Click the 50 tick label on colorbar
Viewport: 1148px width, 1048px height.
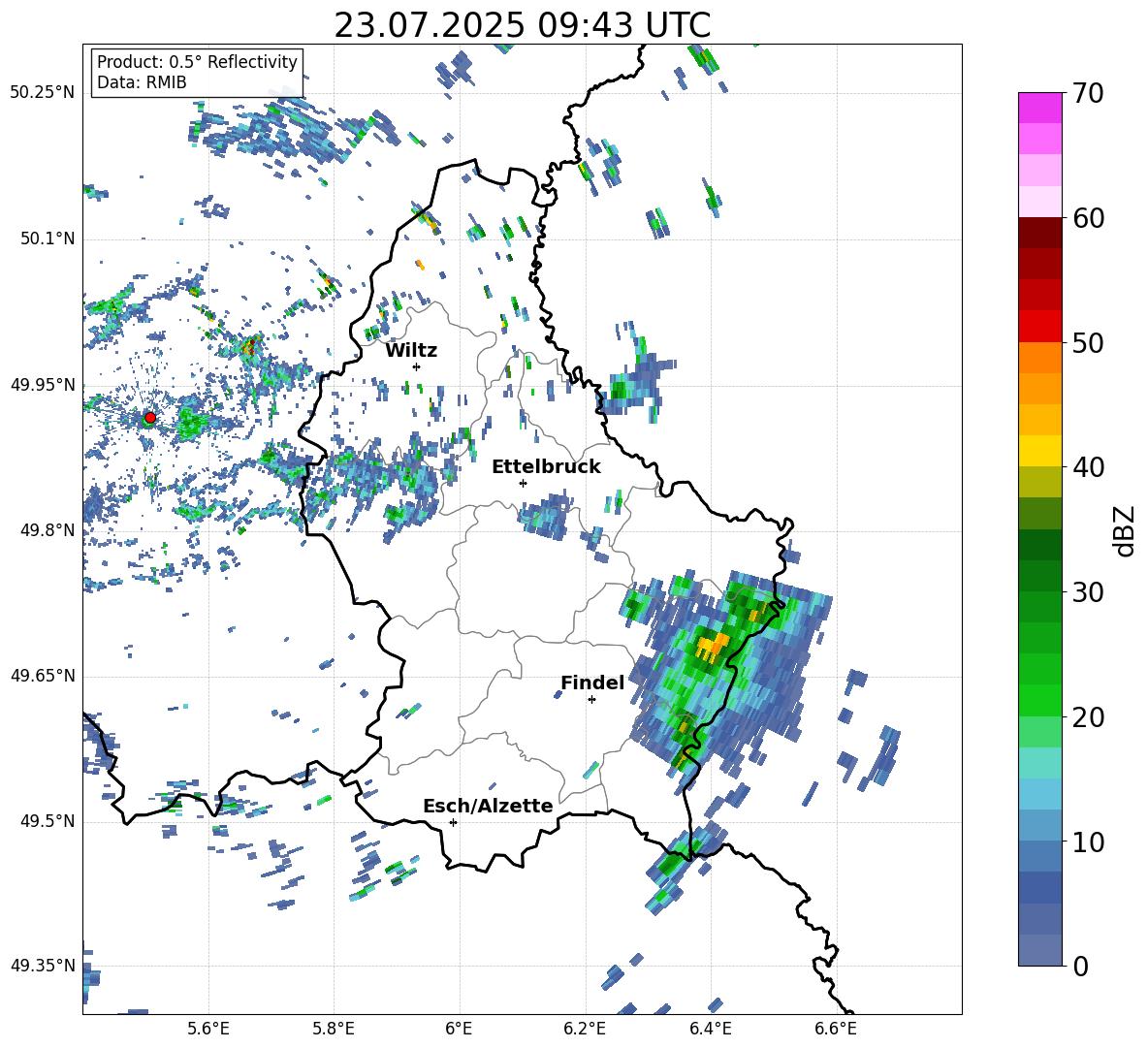(x=1087, y=343)
